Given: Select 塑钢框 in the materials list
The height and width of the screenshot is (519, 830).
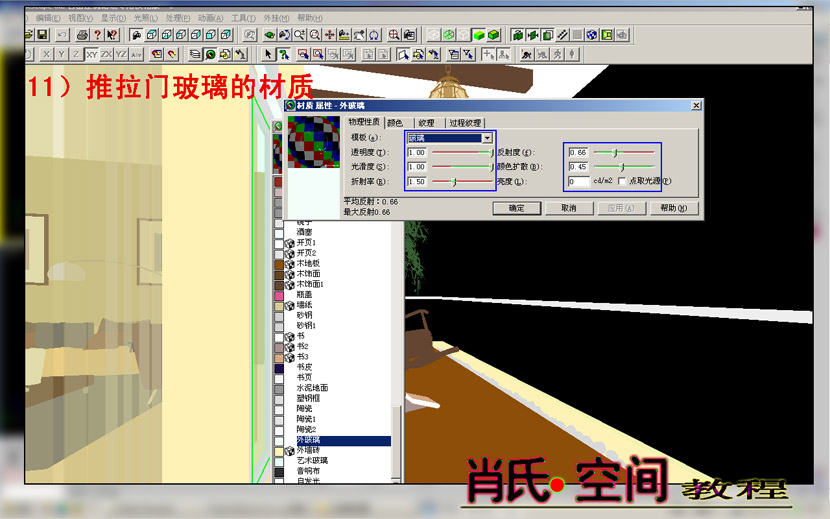Looking at the screenshot, I should click(x=308, y=398).
